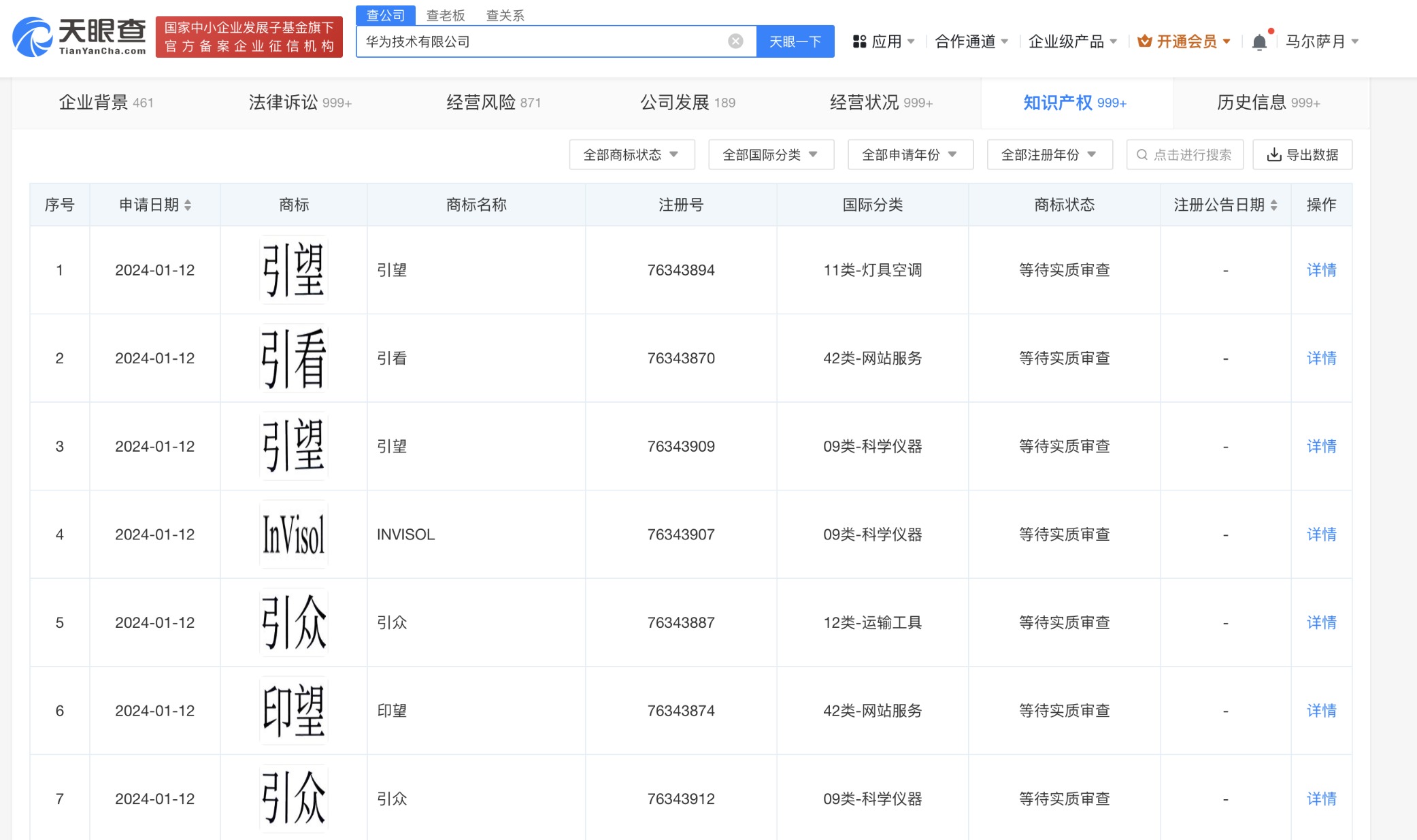Screen dimensions: 1417x840
Task: Sort by 注册公告日期 arrows icon
Action: (1273, 205)
